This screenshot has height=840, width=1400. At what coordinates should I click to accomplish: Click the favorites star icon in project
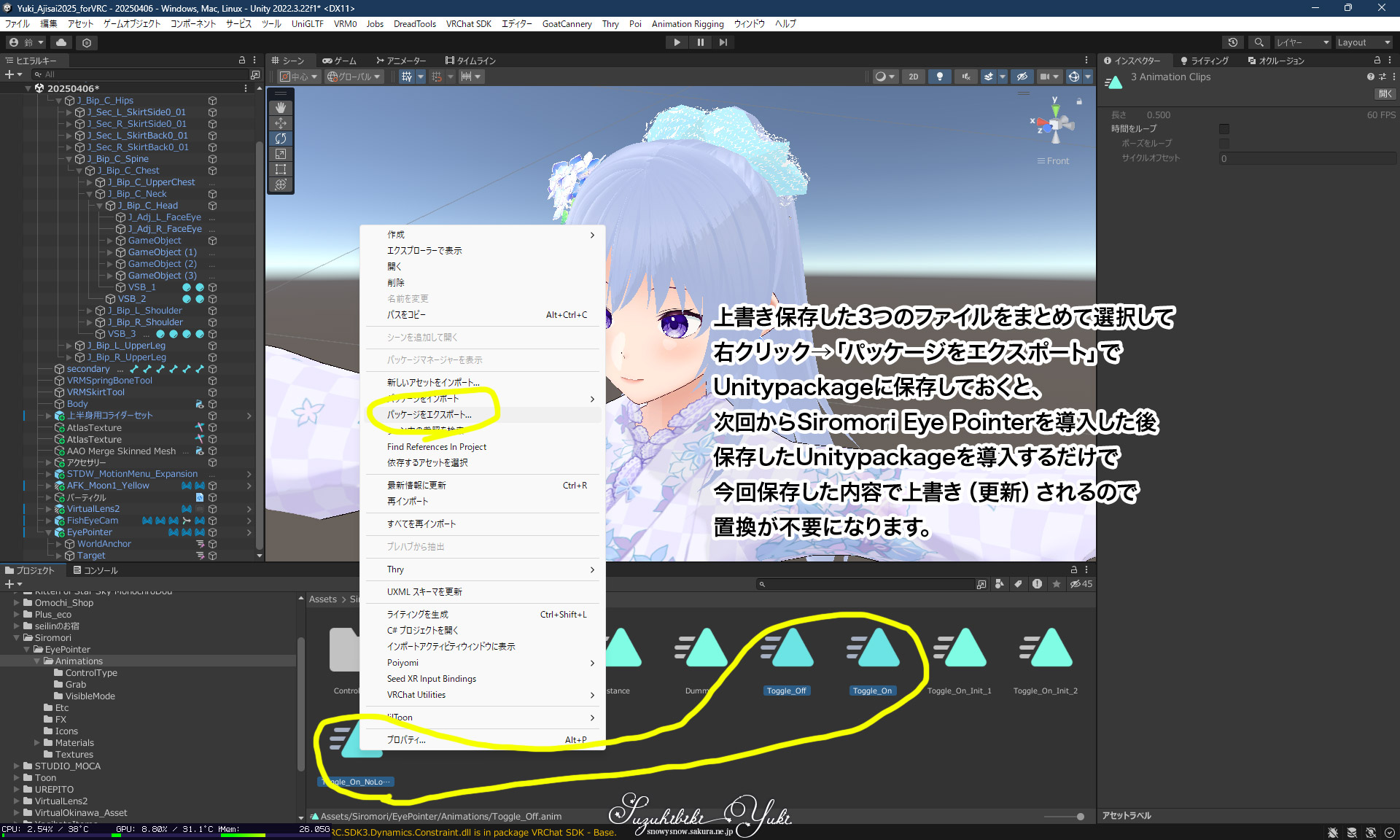pos(1056,584)
